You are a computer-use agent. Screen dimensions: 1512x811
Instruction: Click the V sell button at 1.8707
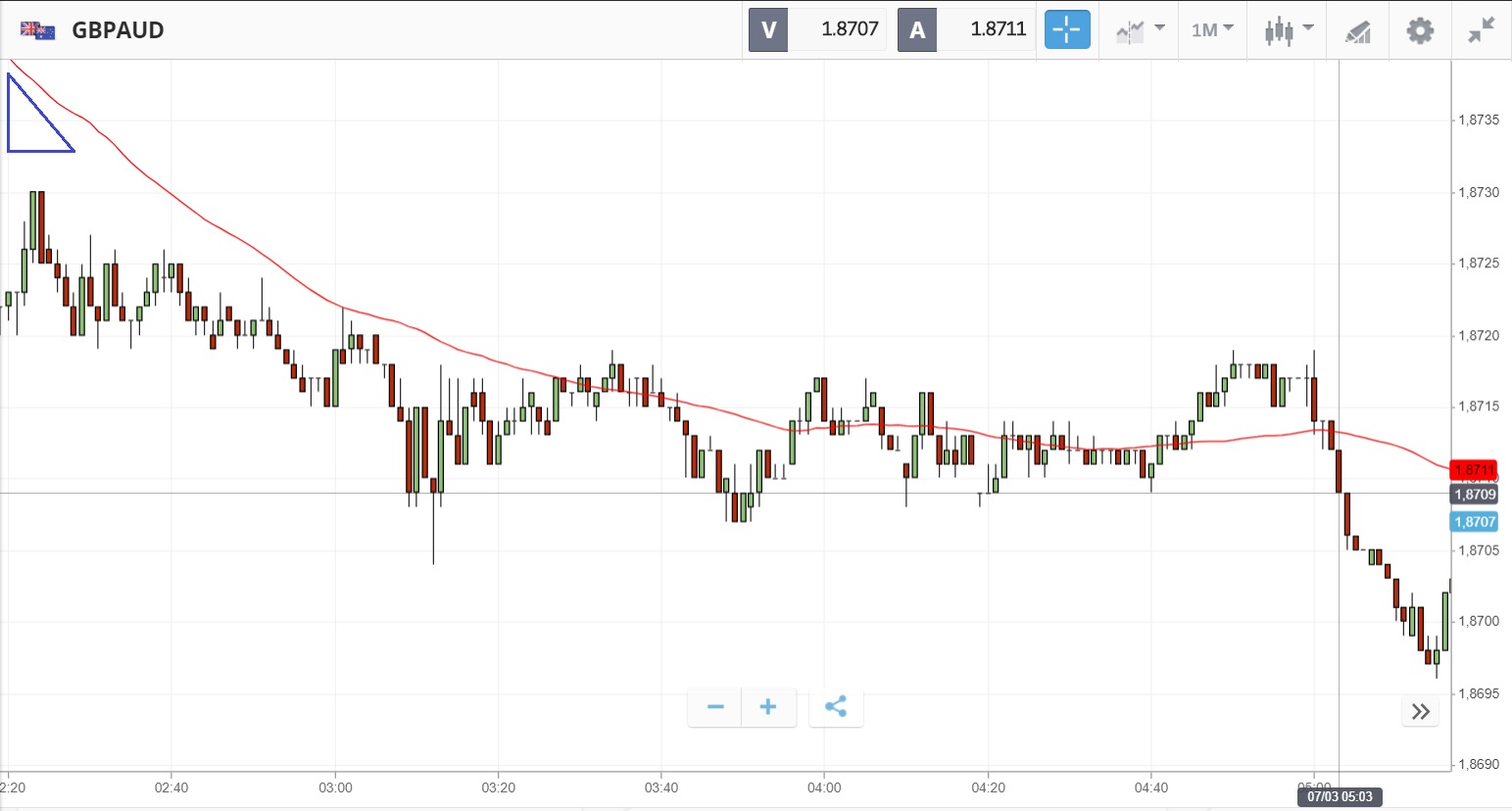tap(817, 29)
